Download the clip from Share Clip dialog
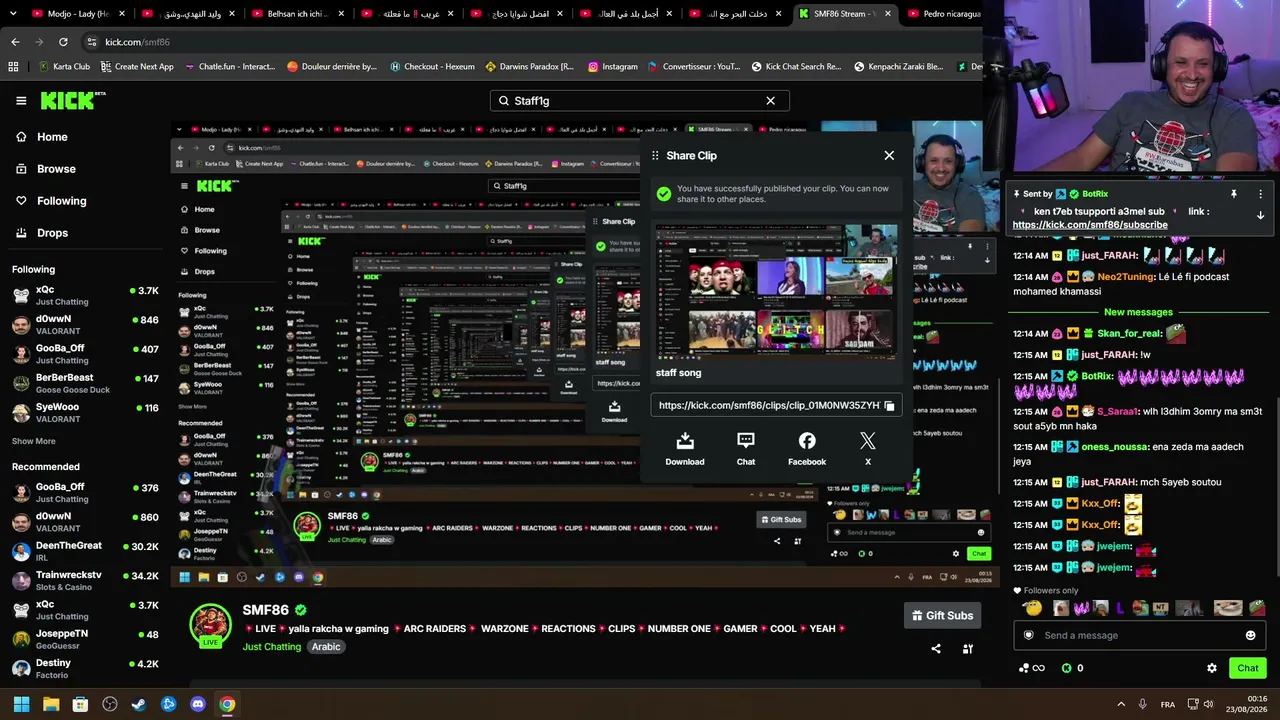 pos(685,449)
